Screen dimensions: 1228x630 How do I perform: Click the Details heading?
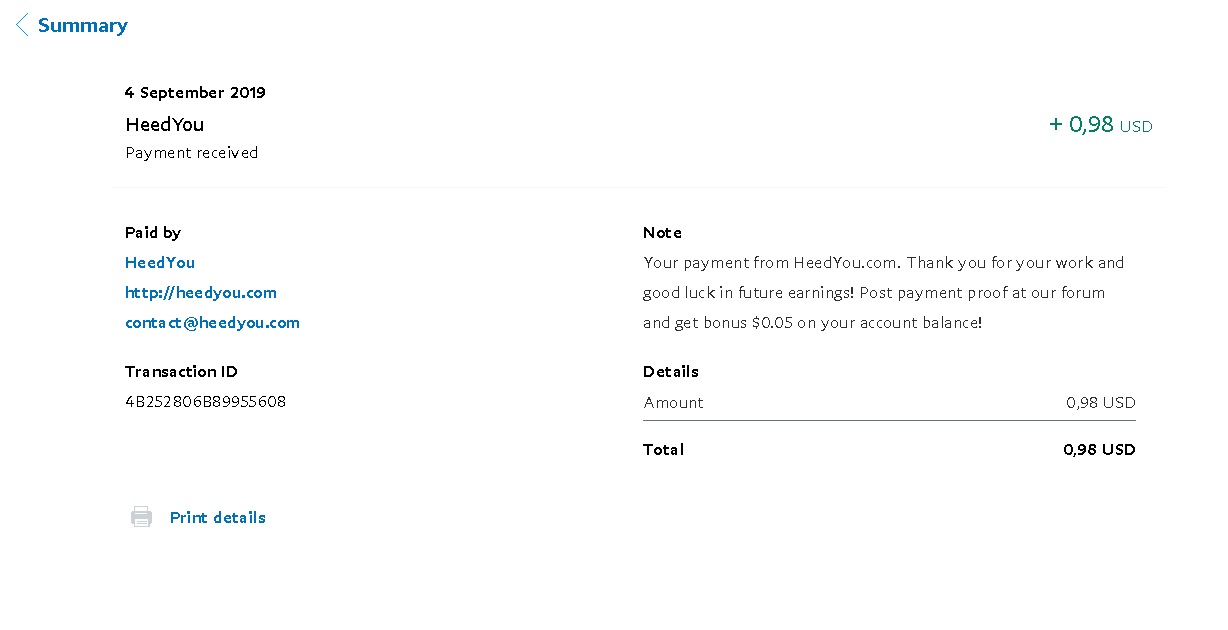click(671, 371)
